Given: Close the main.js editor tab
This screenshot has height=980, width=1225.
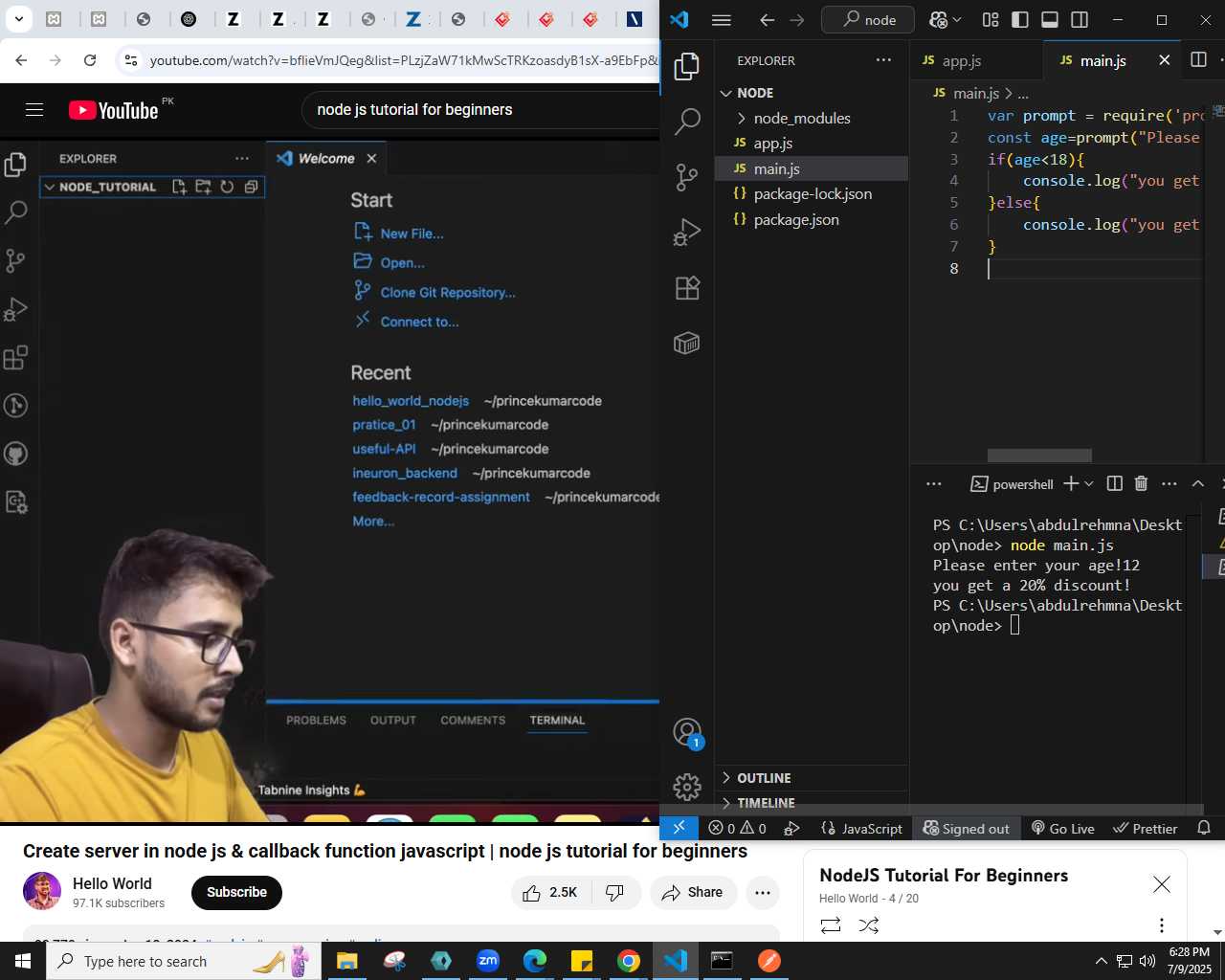Looking at the screenshot, I should pyautogui.click(x=1165, y=60).
